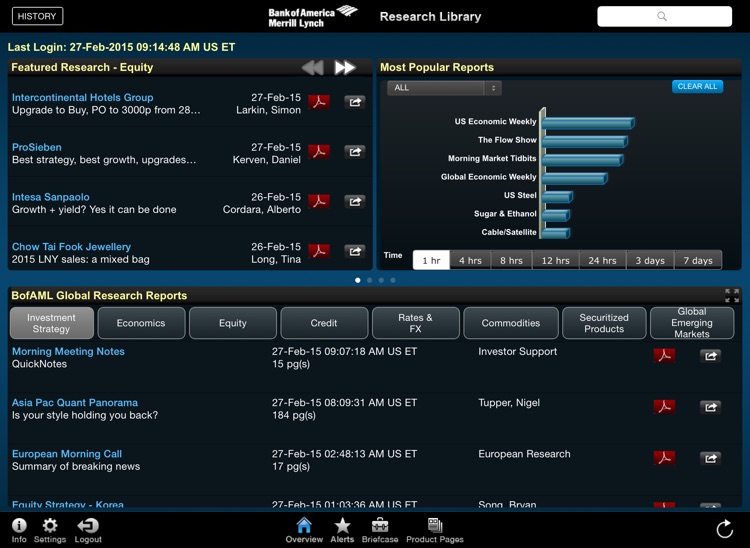Click the Global Economic Weekly bar
The height and width of the screenshot is (548, 750).
[x=574, y=179]
